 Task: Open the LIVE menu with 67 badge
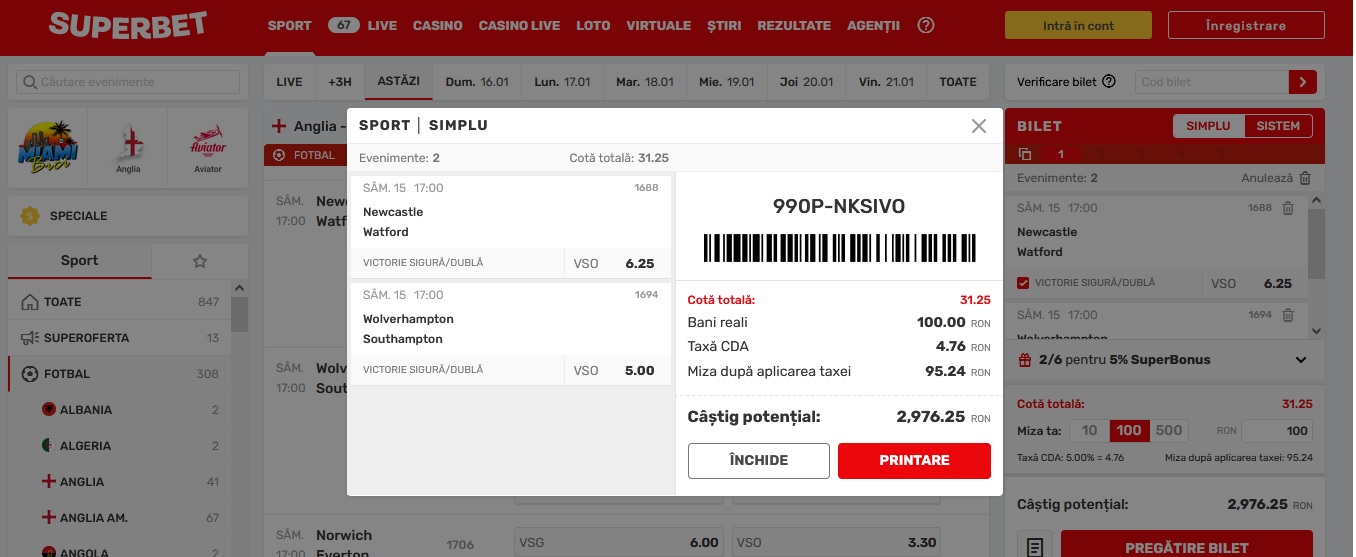coord(362,25)
